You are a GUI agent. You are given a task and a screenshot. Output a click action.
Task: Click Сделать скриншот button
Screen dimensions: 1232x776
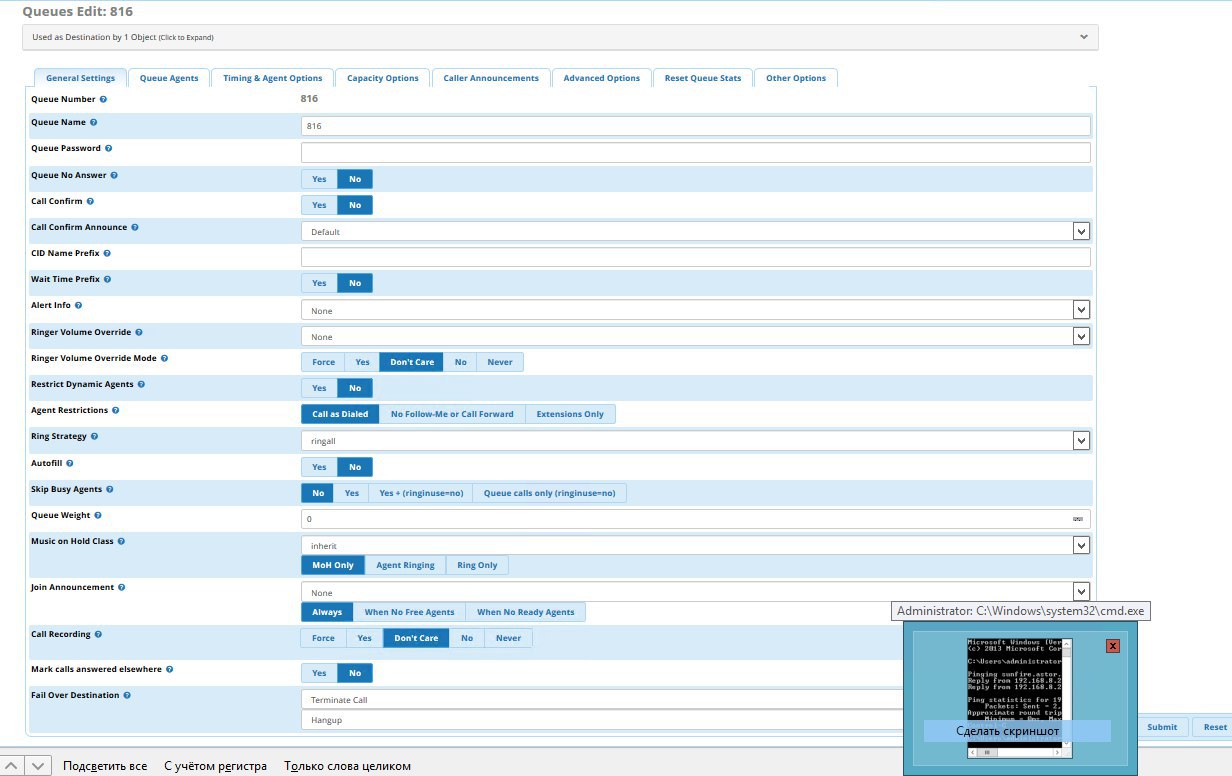[1017, 732]
